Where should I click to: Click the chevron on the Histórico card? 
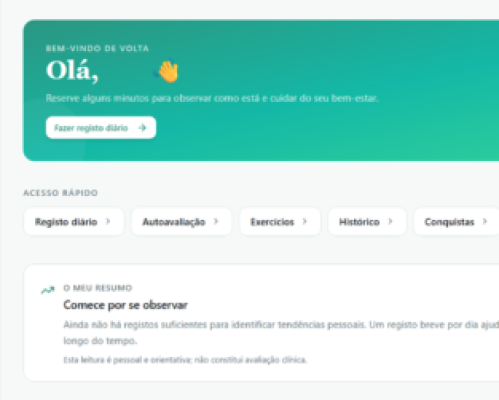tap(390, 221)
